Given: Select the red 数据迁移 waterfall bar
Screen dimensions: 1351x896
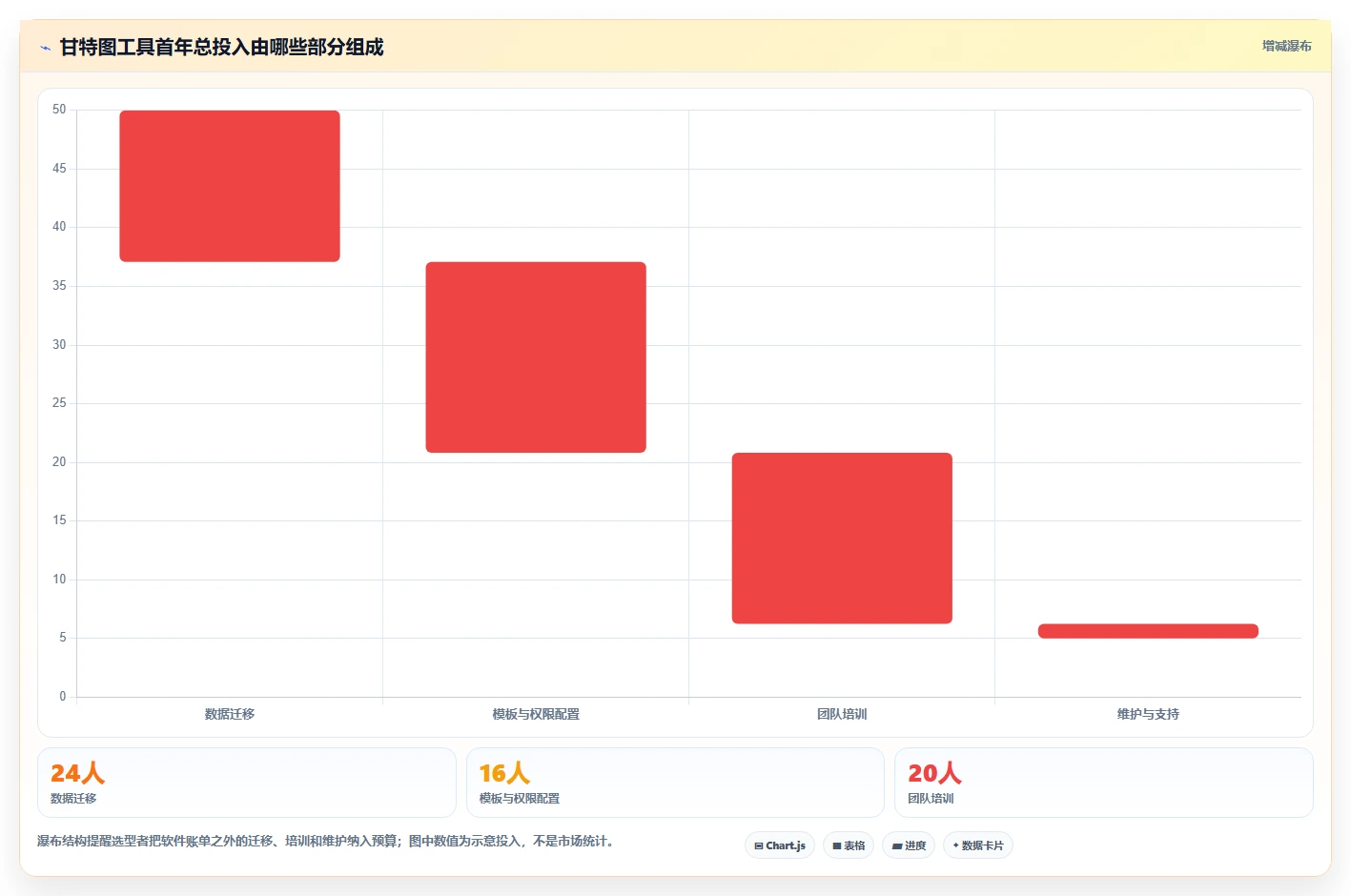Looking at the screenshot, I should coord(230,186).
